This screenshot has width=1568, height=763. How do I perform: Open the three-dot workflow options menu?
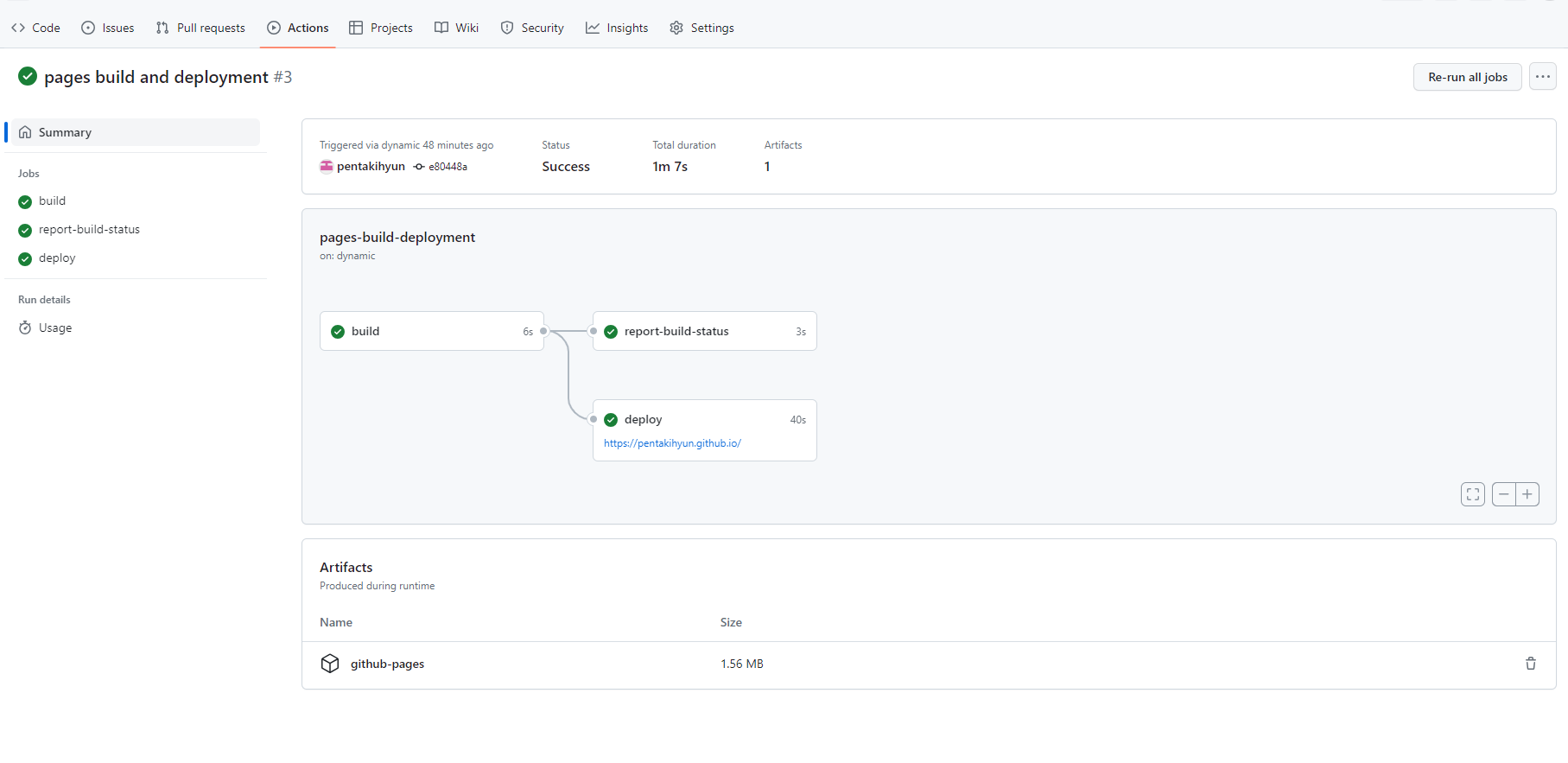point(1543,77)
